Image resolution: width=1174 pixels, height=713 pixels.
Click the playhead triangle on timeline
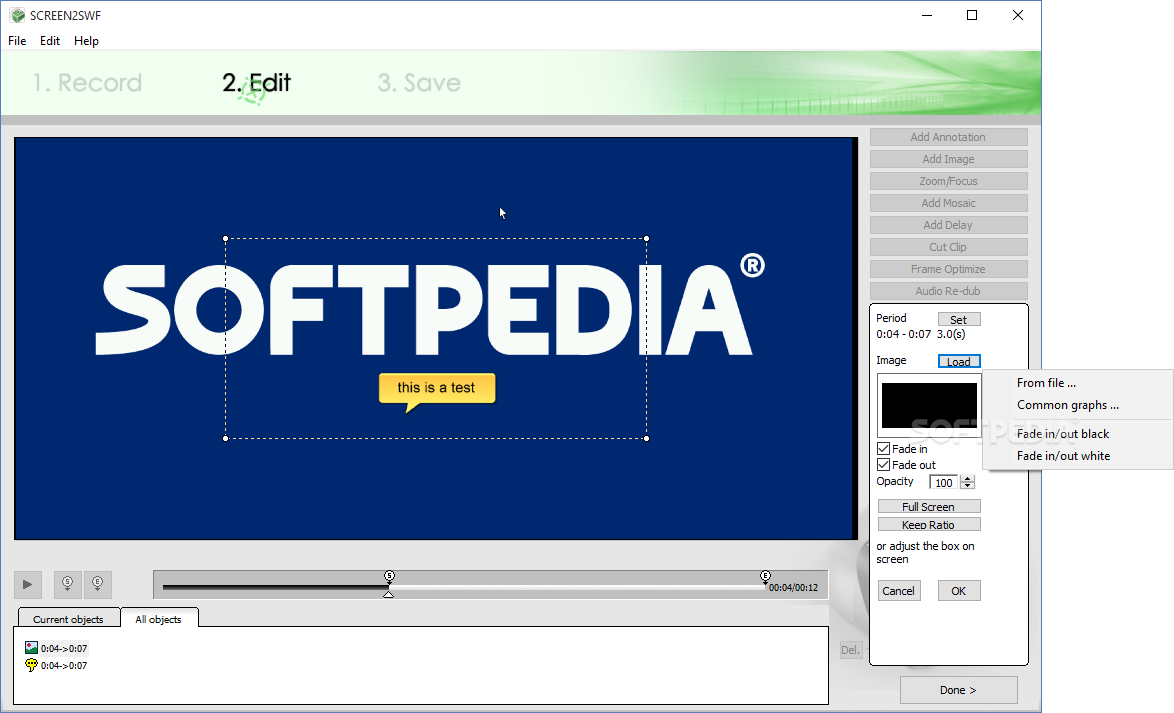pyautogui.click(x=389, y=594)
